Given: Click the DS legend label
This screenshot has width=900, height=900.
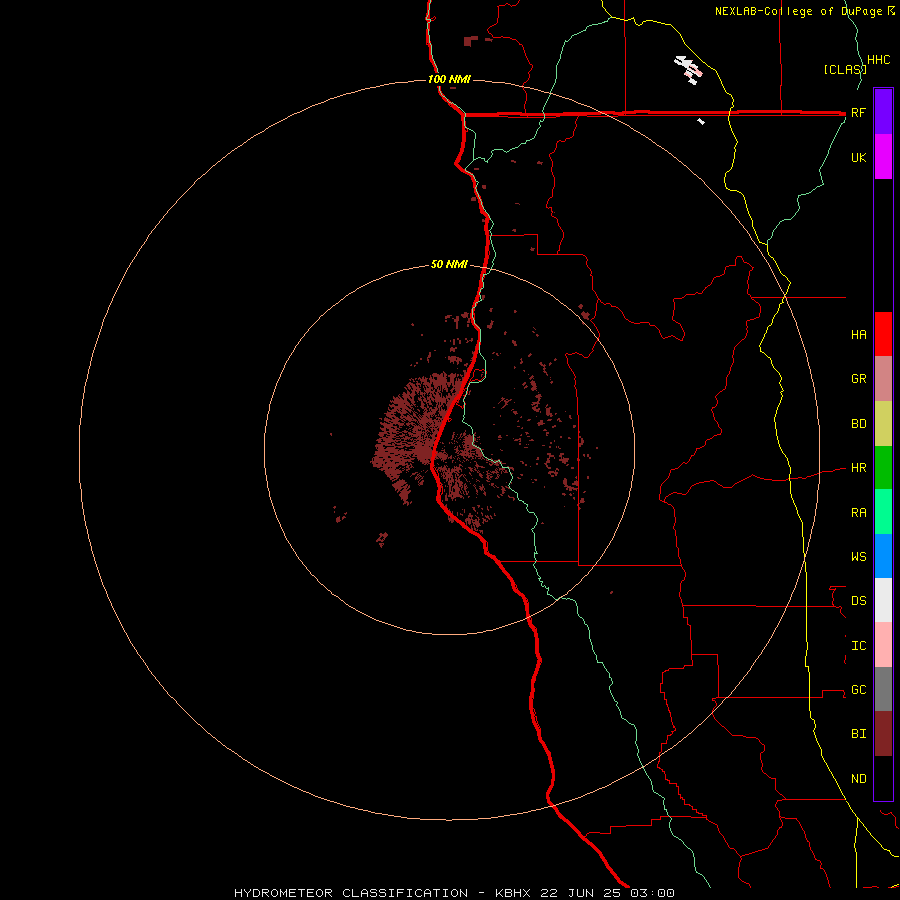Looking at the screenshot, I should coord(859,601).
